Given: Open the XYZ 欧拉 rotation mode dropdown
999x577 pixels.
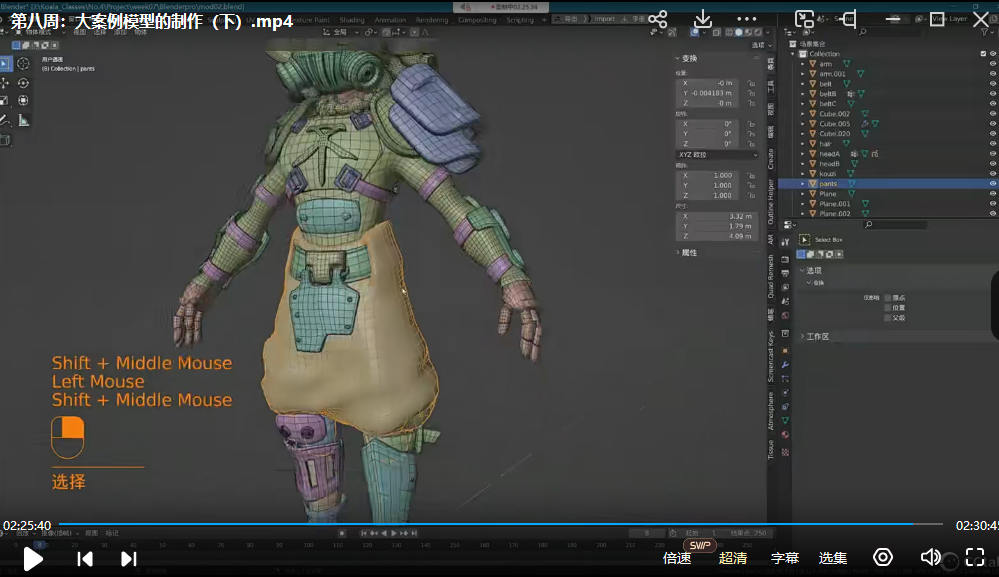Looking at the screenshot, I should point(717,155).
